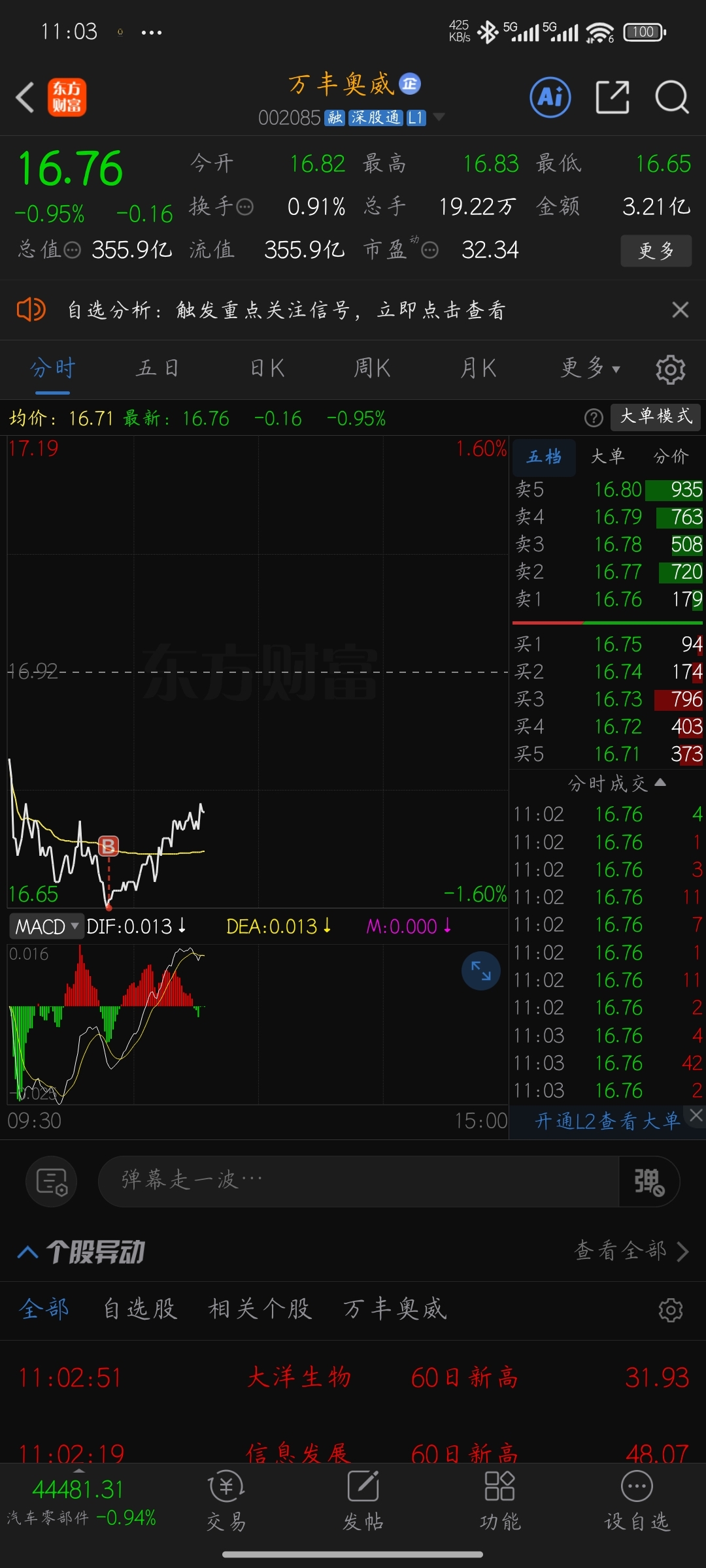Tap the red B buy marker on chart
The height and width of the screenshot is (1568, 706).
click(109, 846)
